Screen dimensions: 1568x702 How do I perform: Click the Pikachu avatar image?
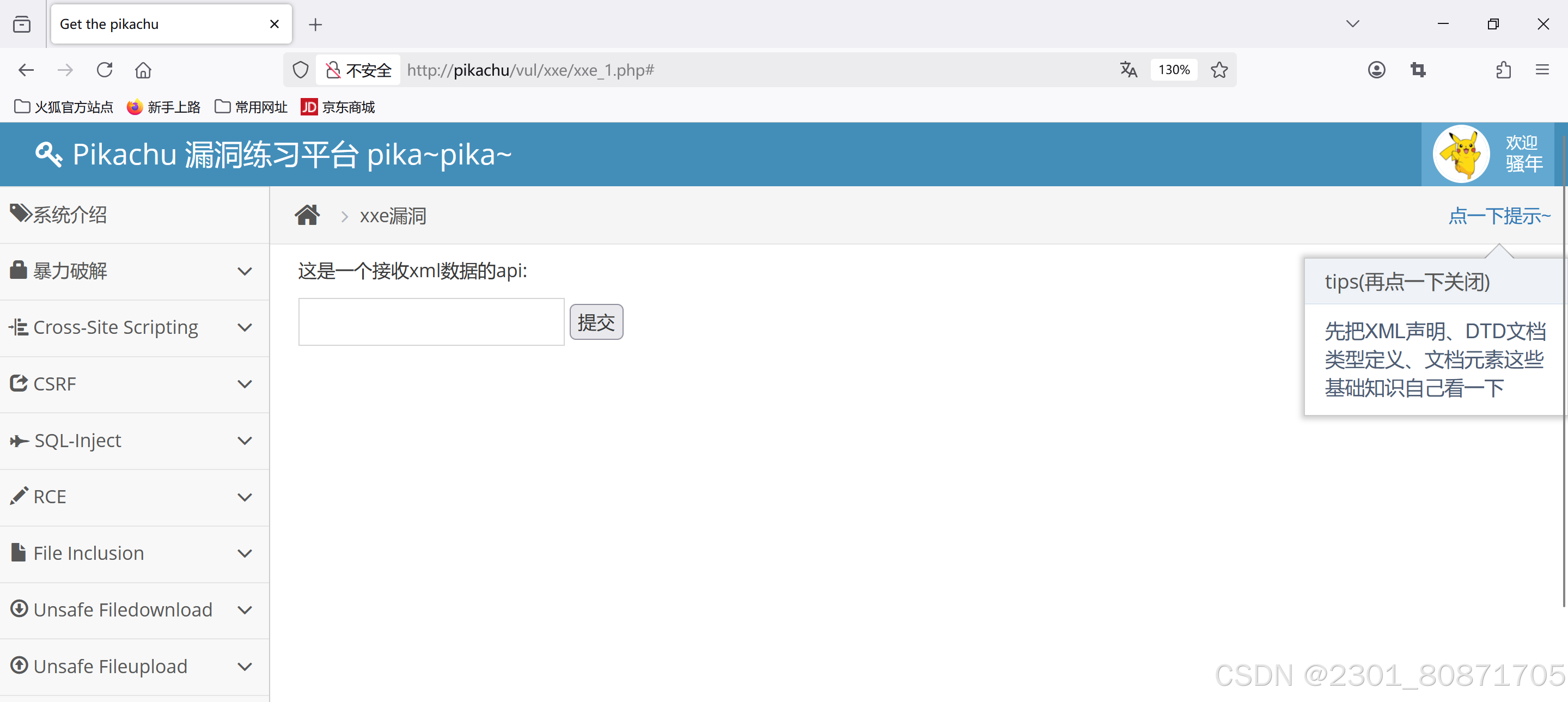point(1461,154)
